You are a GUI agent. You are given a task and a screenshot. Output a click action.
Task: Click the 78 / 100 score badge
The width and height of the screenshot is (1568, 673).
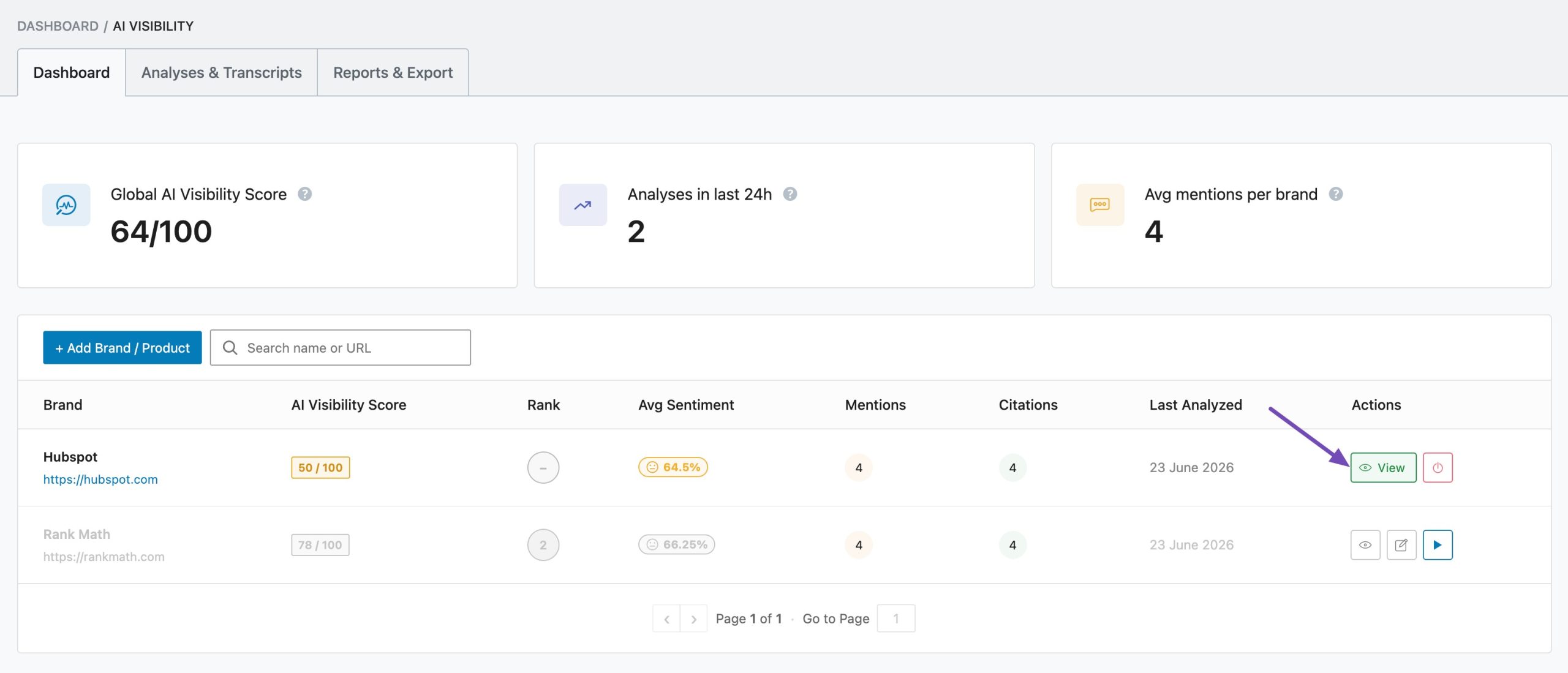tap(320, 545)
